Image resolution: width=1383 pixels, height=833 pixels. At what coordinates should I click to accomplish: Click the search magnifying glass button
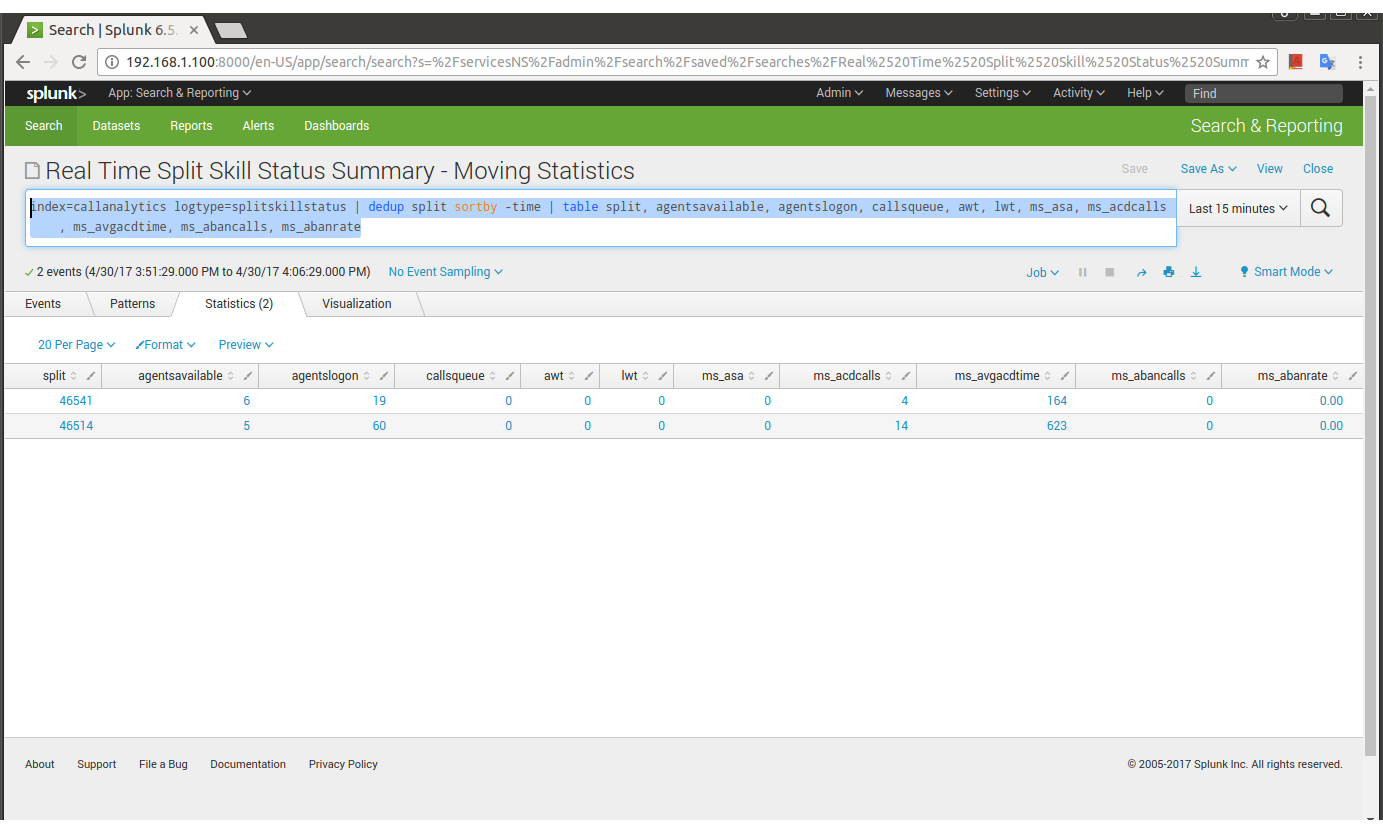[x=1320, y=208]
